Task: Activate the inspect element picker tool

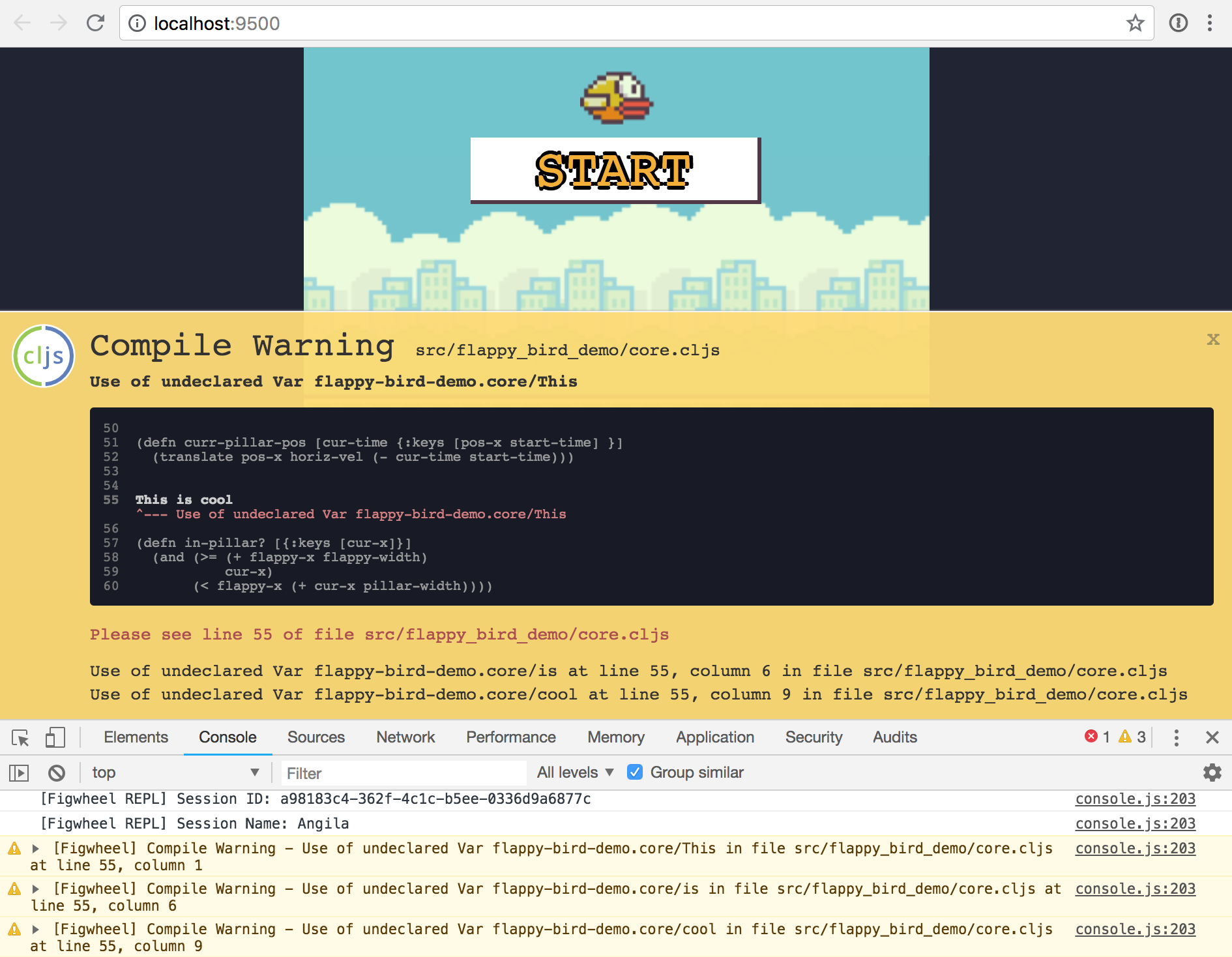Action: point(20,737)
